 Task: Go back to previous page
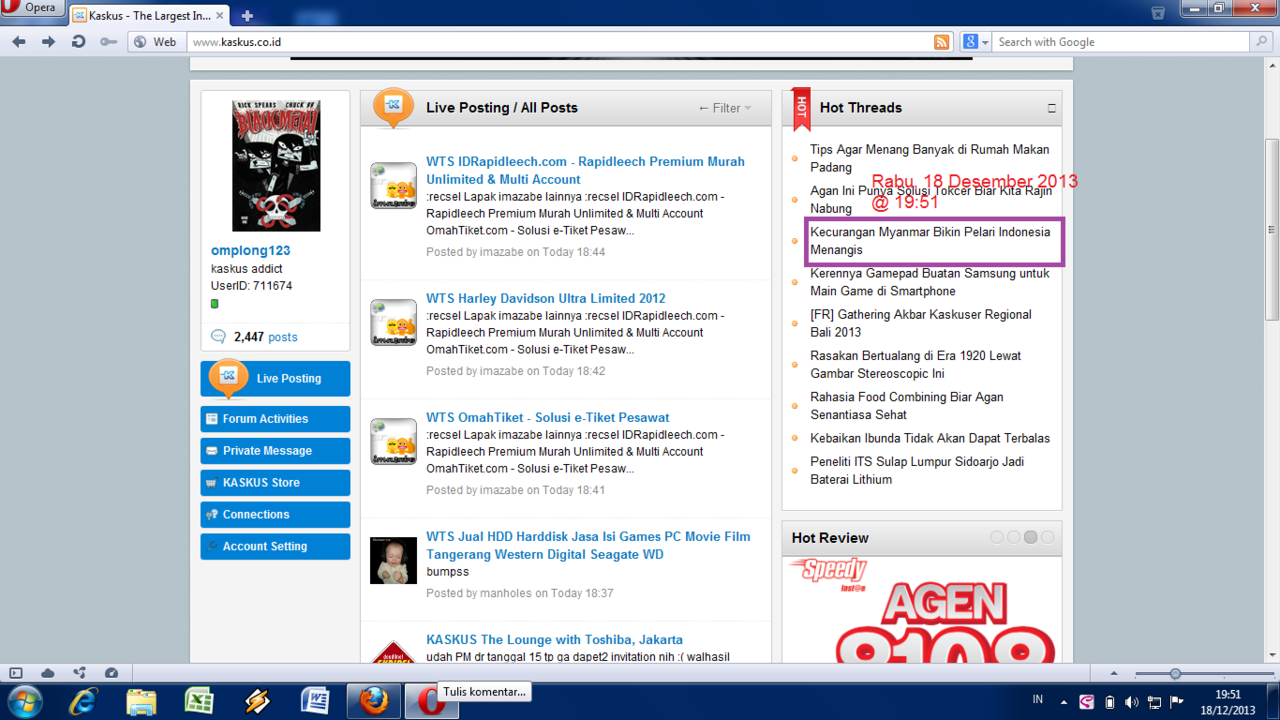click(19, 42)
